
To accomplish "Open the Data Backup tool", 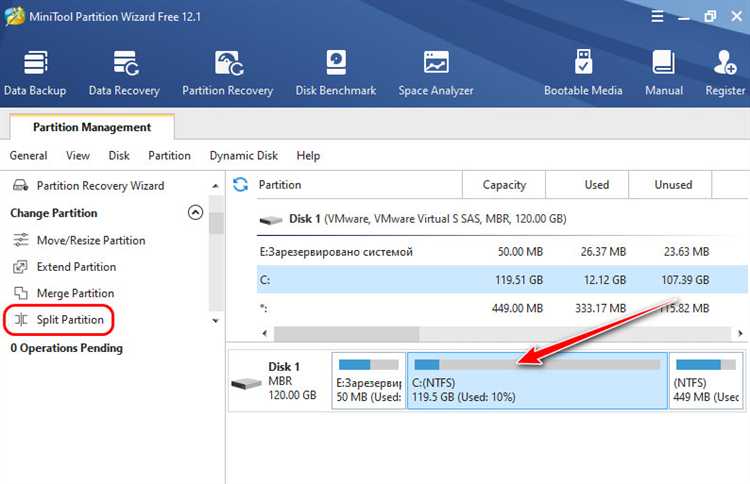I will tap(35, 72).
